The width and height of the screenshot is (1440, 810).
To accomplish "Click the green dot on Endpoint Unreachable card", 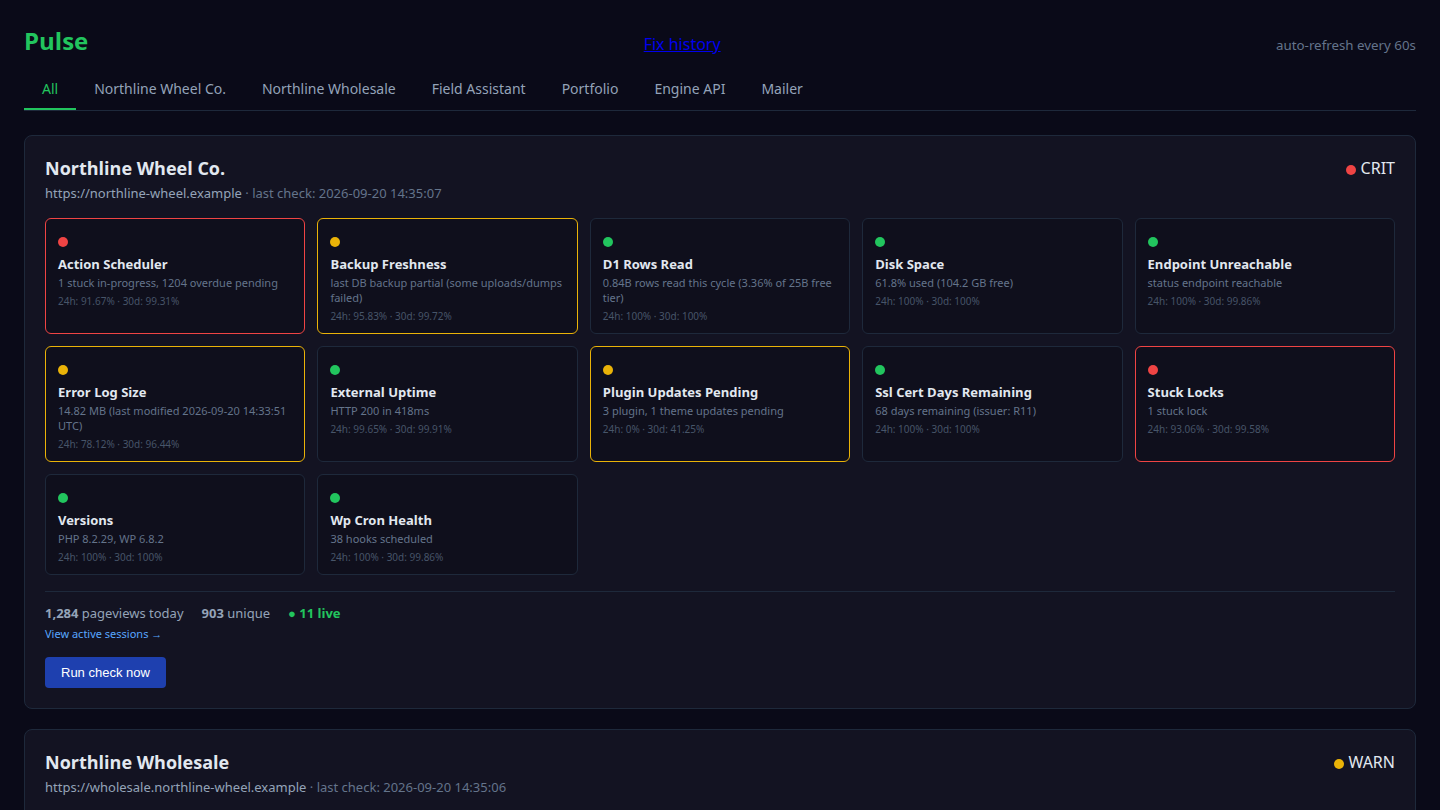I will 1153,242.
